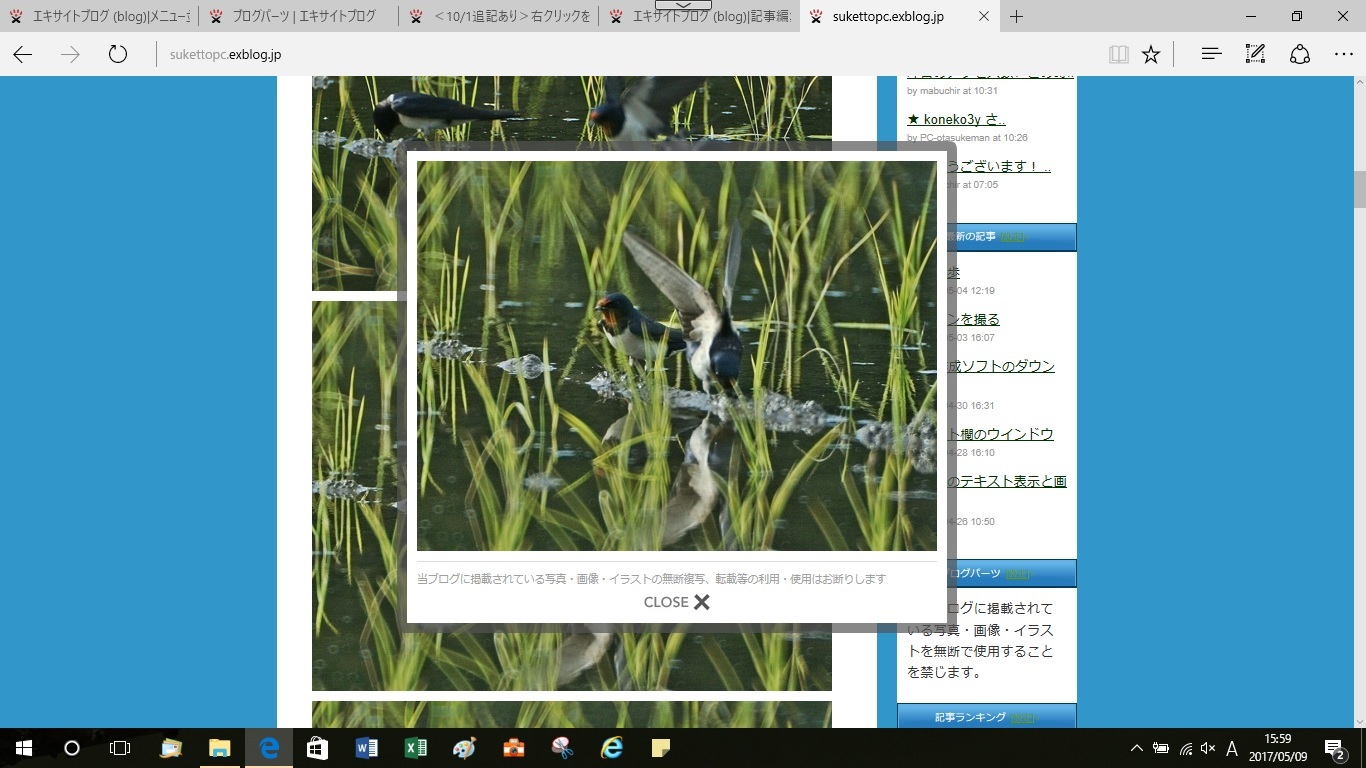This screenshot has width=1366, height=768.
Task: Launch Internet Explorer from the taskbar
Action: pos(611,748)
